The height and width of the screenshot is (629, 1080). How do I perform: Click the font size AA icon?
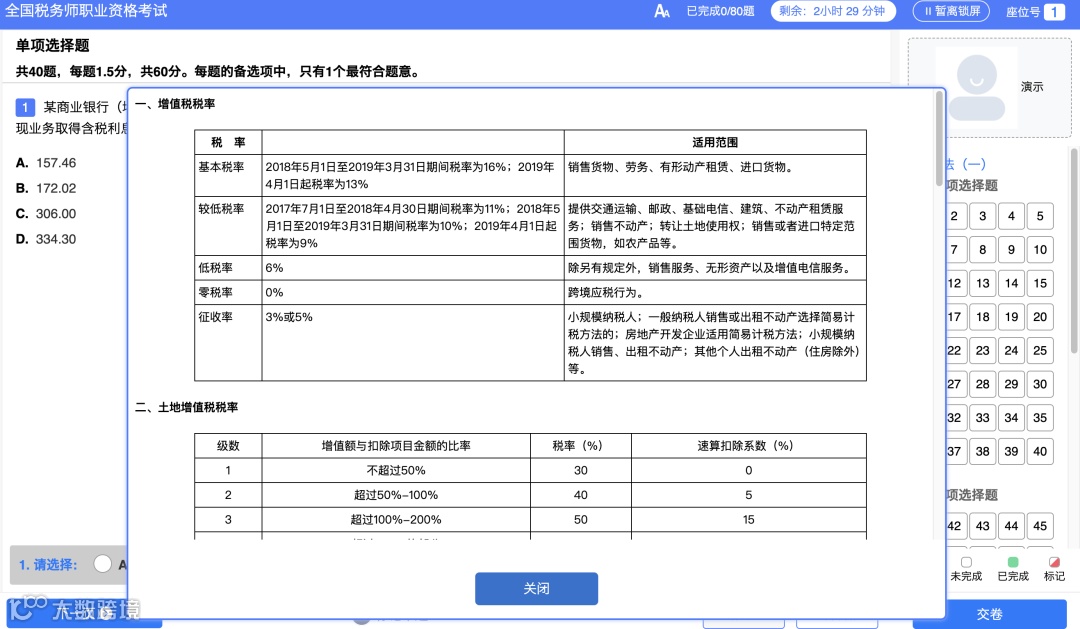click(x=662, y=11)
